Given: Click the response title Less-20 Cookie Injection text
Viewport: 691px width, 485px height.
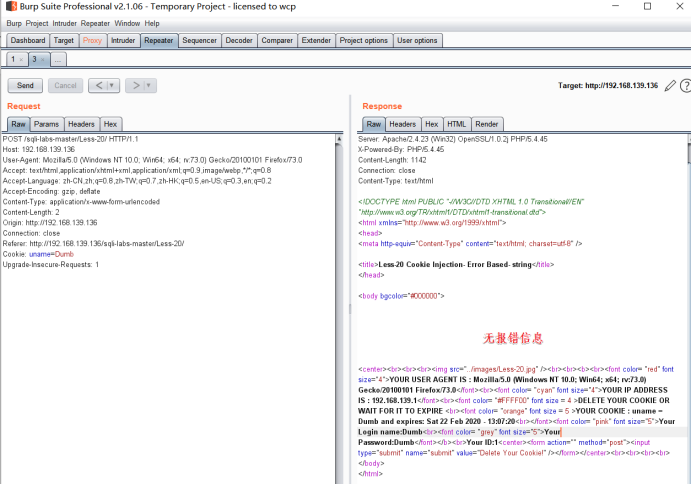Looking at the screenshot, I should (x=455, y=265).
